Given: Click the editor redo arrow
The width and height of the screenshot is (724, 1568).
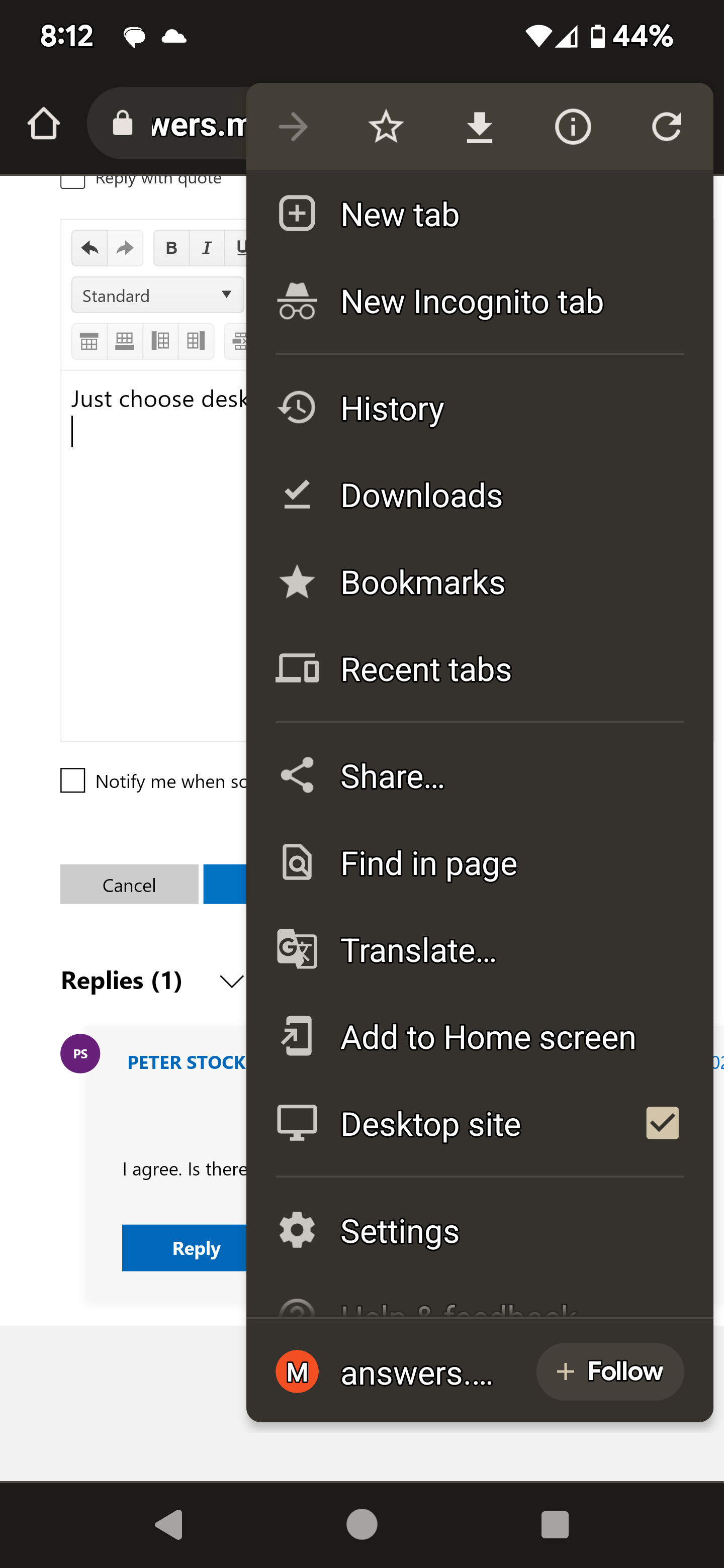Looking at the screenshot, I should (125, 248).
